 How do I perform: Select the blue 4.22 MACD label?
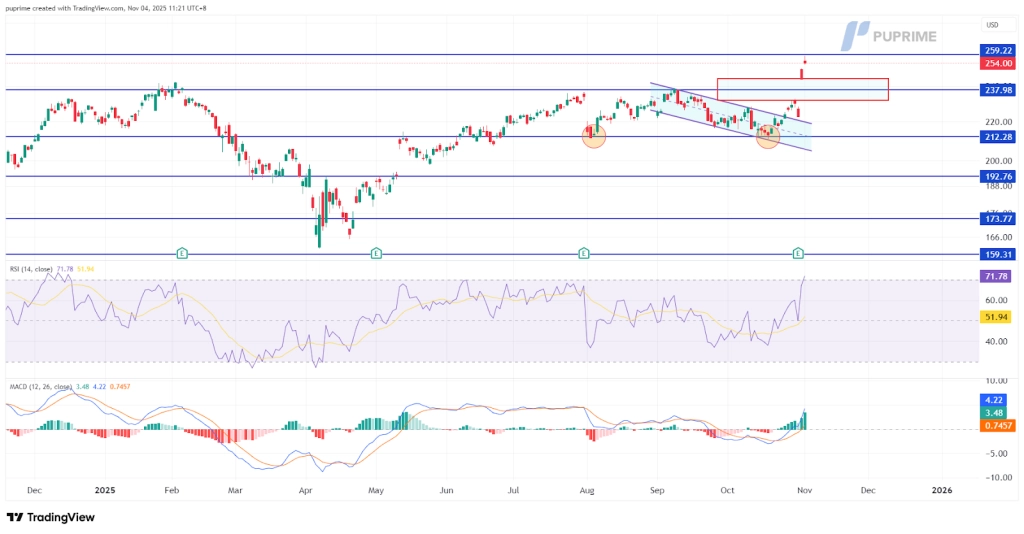point(993,401)
